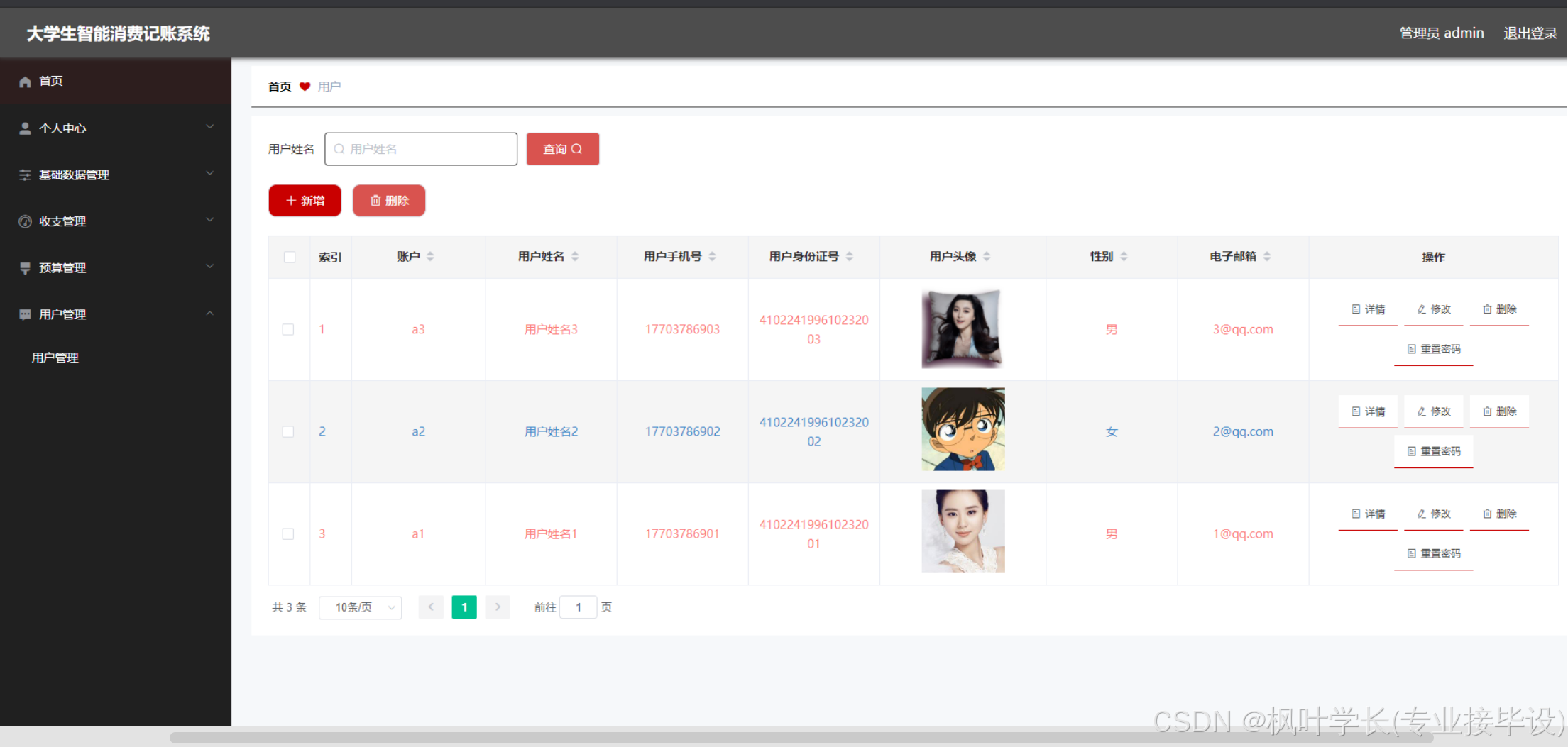The width and height of the screenshot is (1568, 747).
Task: Click the icon beside 预算管理
Action: point(25,268)
